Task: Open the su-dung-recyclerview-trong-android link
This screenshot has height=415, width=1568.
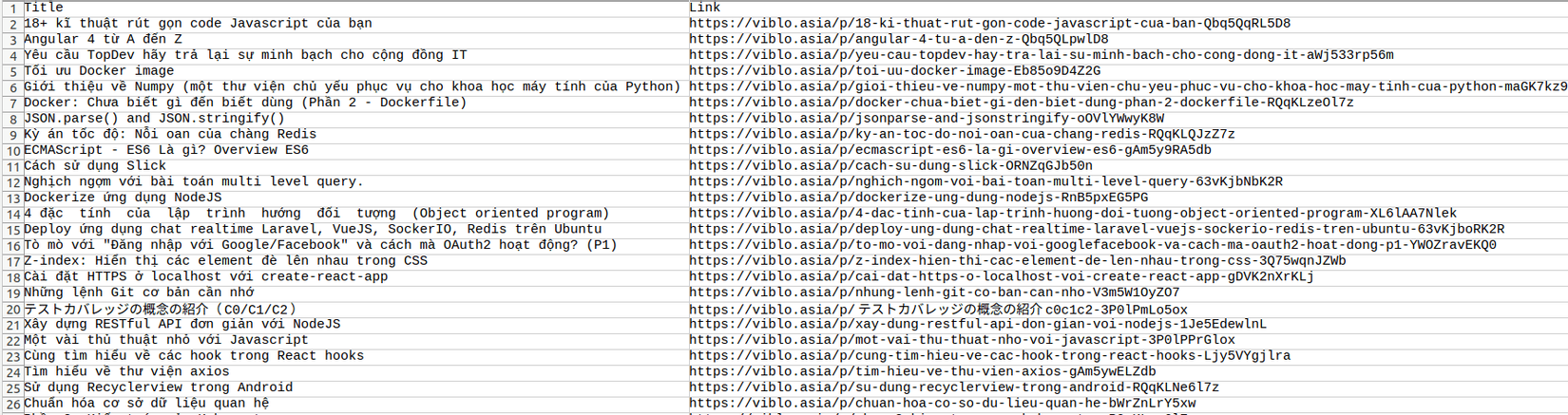Action: (x=953, y=387)
